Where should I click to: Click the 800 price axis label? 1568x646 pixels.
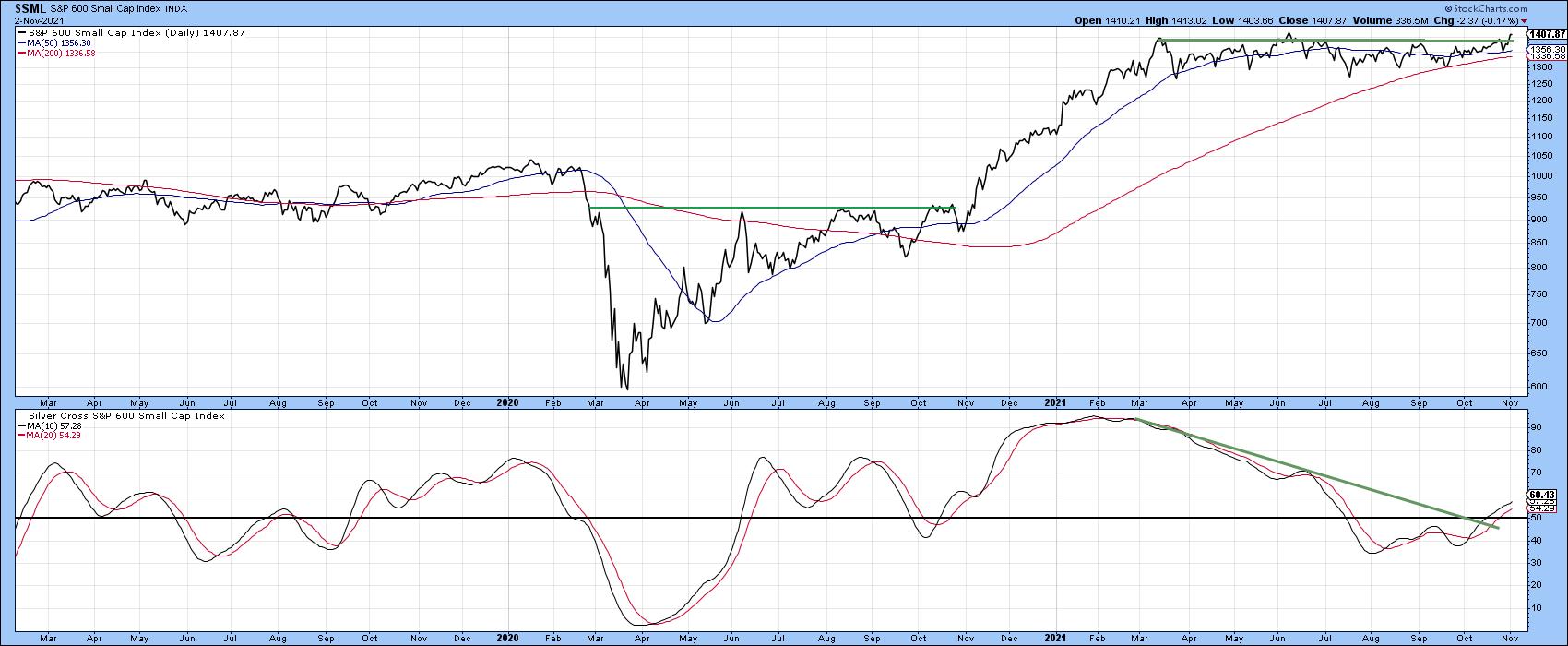pos(1538,268)
